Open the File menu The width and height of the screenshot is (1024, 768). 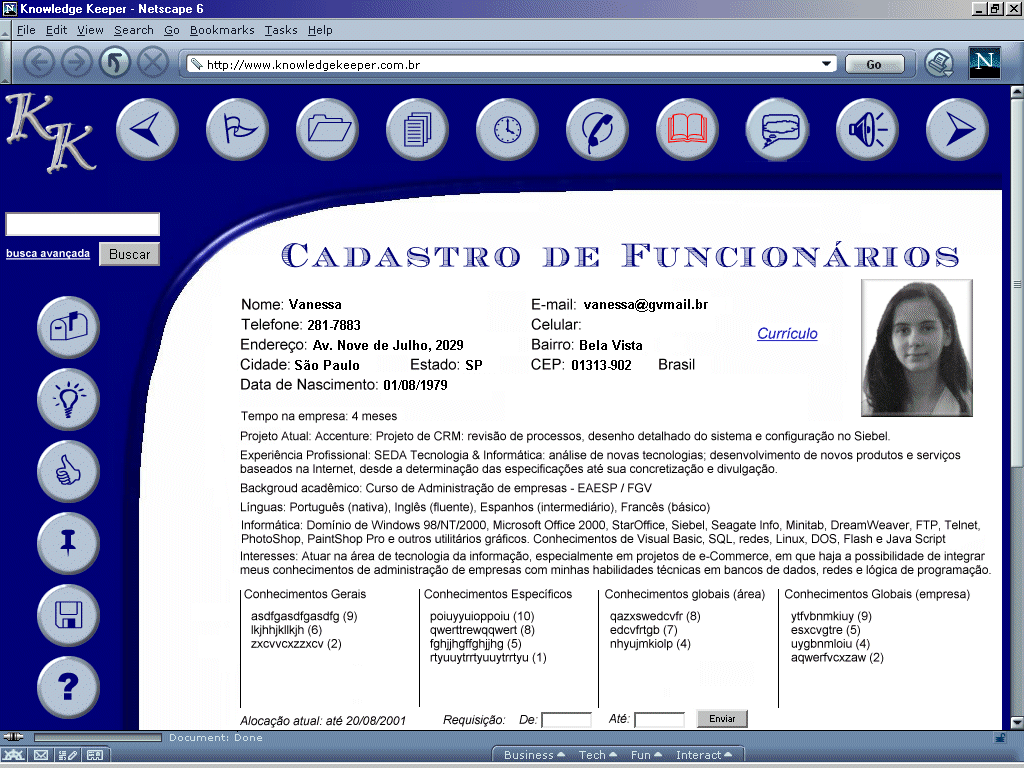point(26,30)
